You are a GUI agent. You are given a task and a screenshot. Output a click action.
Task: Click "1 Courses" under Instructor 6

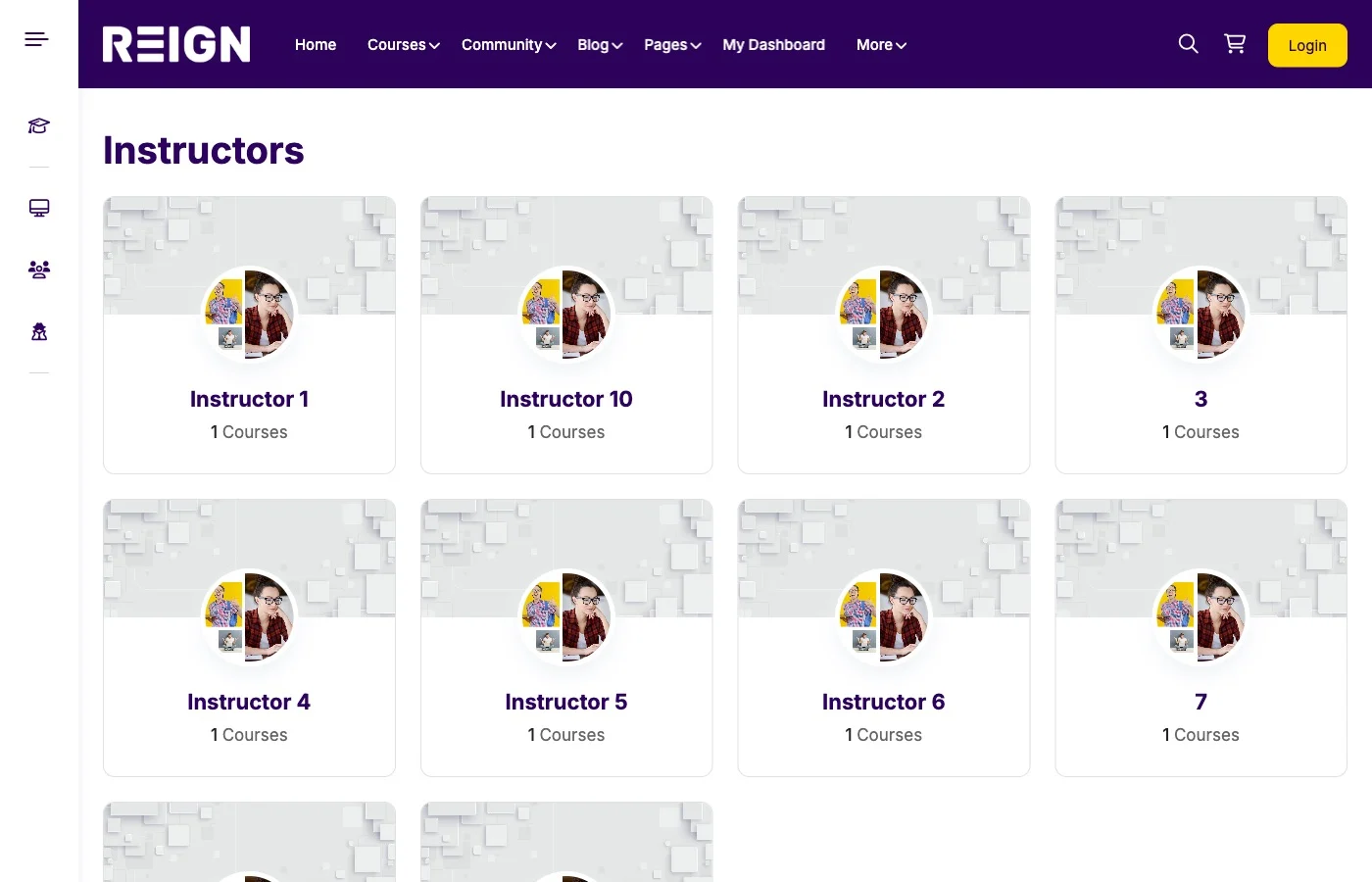pos(883,735)
